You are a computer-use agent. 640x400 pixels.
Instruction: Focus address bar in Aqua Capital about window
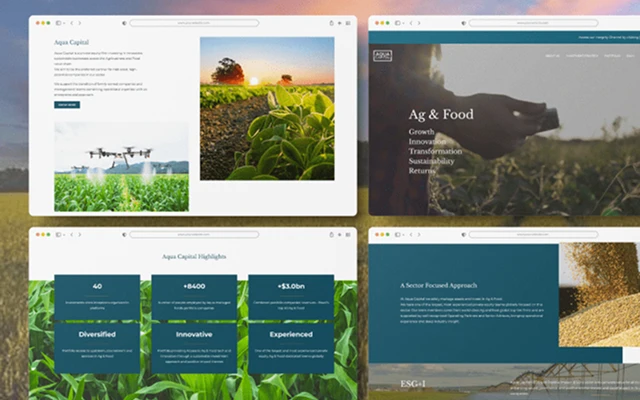click(194, 23)
